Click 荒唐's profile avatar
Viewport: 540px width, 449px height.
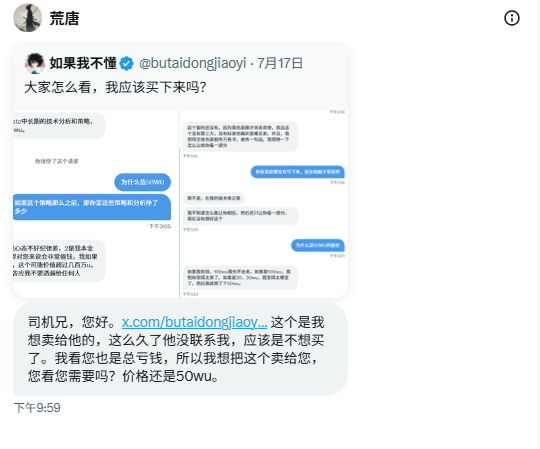click(28, 18)
